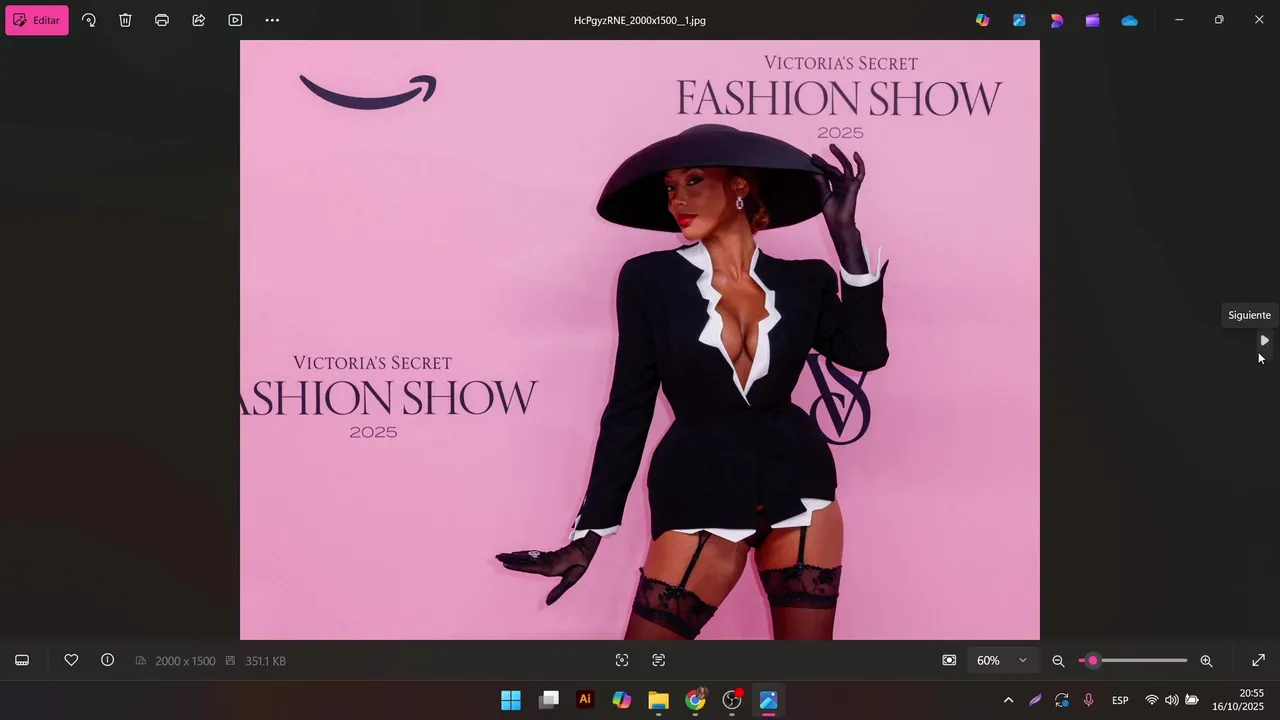This screenshot has width=1280, height=720.
Task: Open File Explorer on taskbar
Action: click(658, 700)
